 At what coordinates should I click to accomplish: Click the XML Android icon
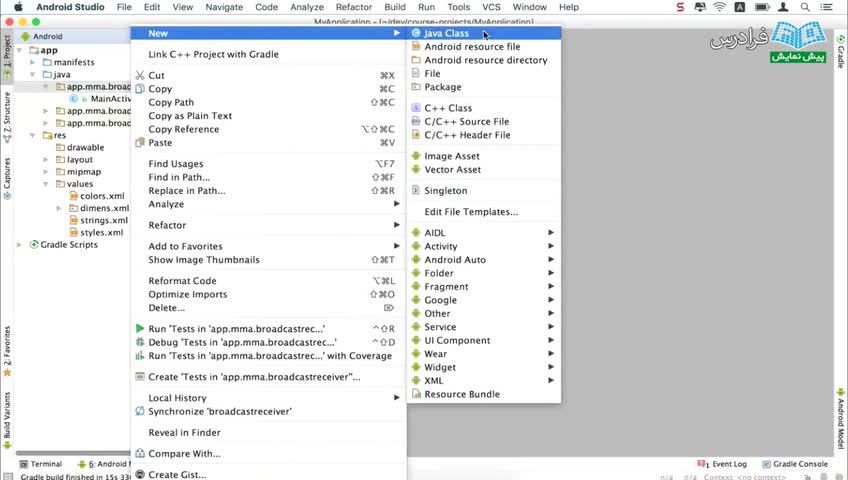tap(416, 381)
